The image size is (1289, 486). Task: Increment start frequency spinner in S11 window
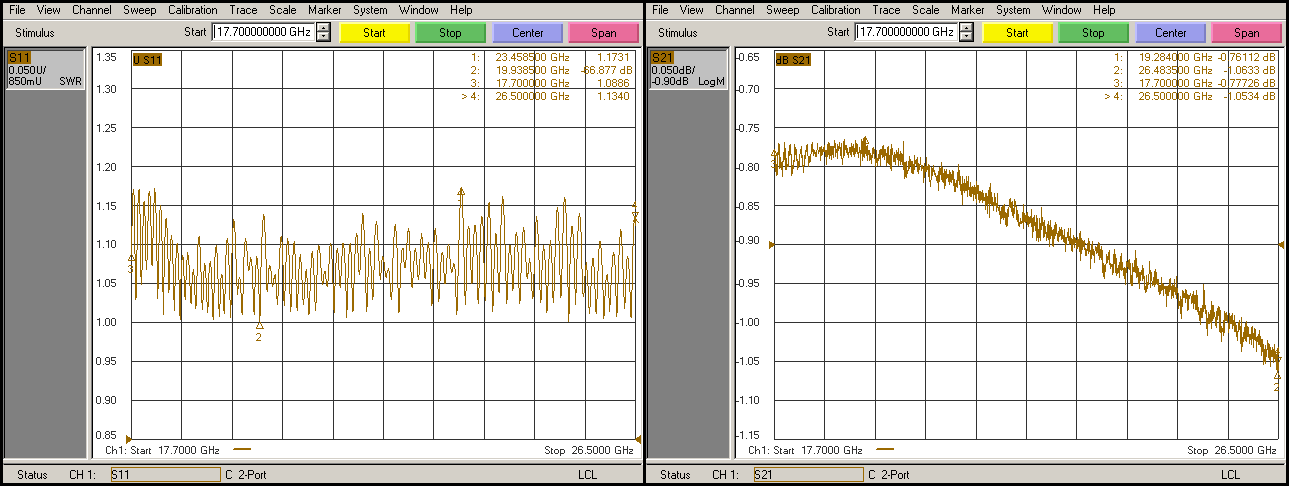tap(323, 28)
